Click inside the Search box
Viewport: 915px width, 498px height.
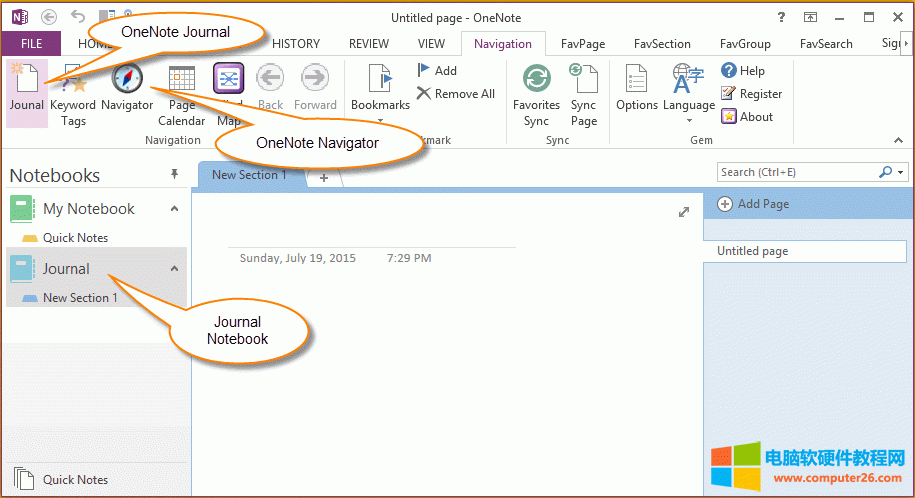click(795, 172)
